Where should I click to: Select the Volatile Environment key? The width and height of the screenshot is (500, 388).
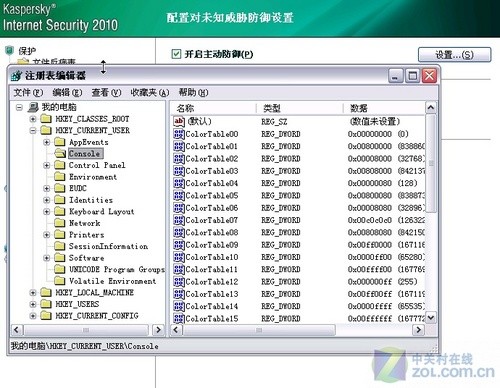(x=112, y=281)
